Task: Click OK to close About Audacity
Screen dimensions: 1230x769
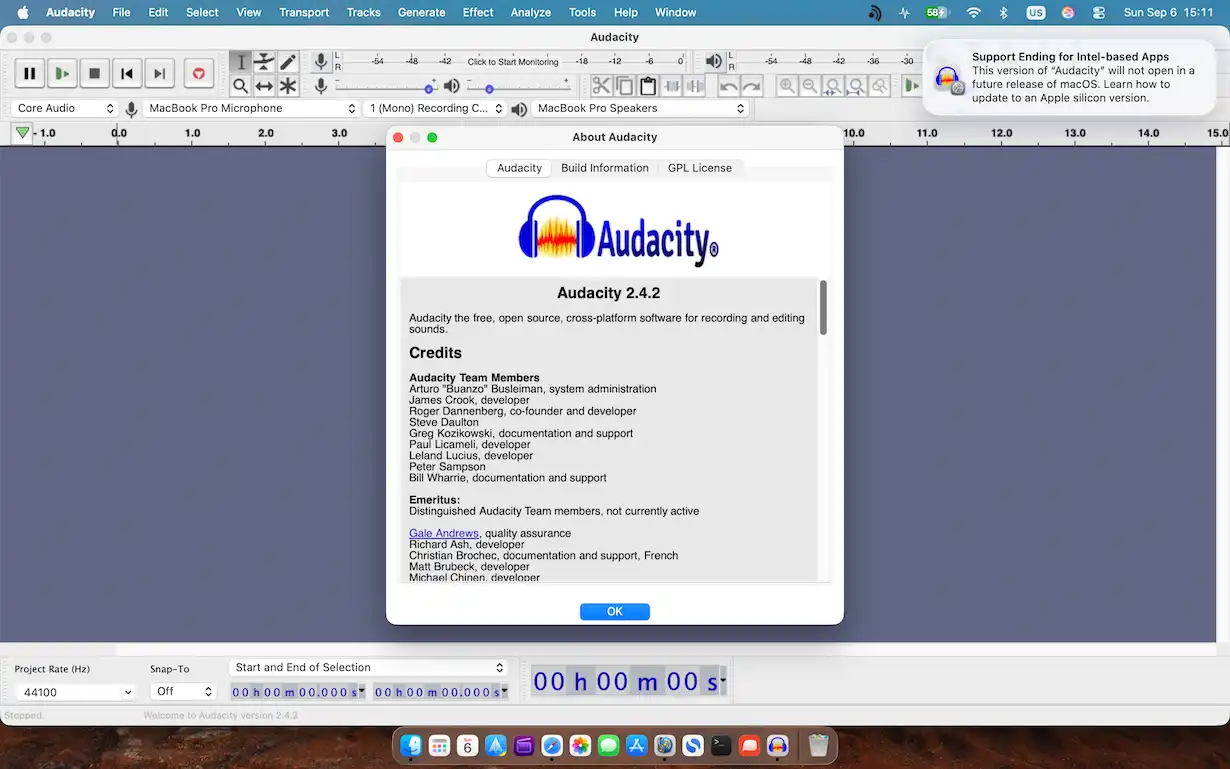Action: pyautogui.click(x=615, y=611)
